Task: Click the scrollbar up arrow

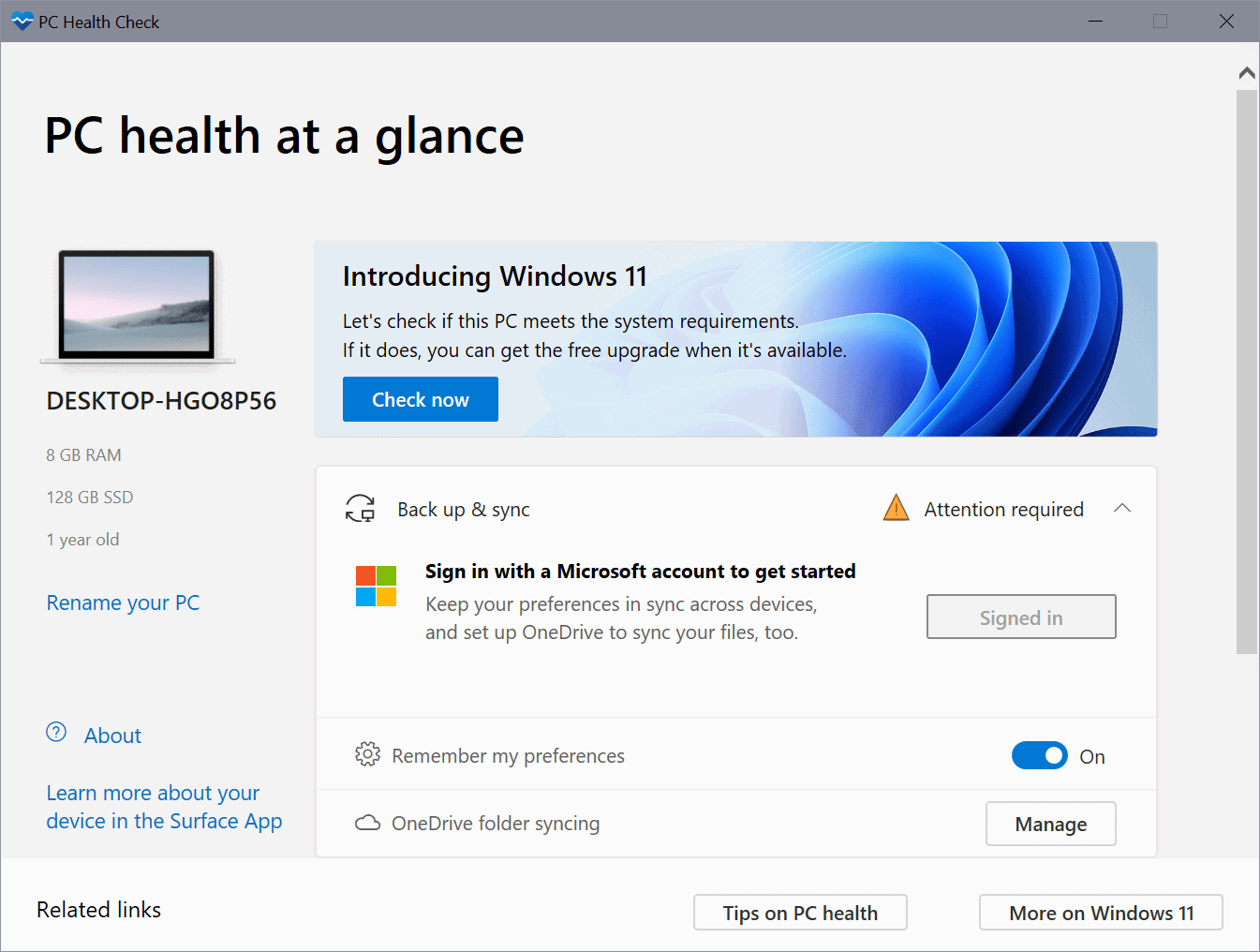Action: (1246, 72)
